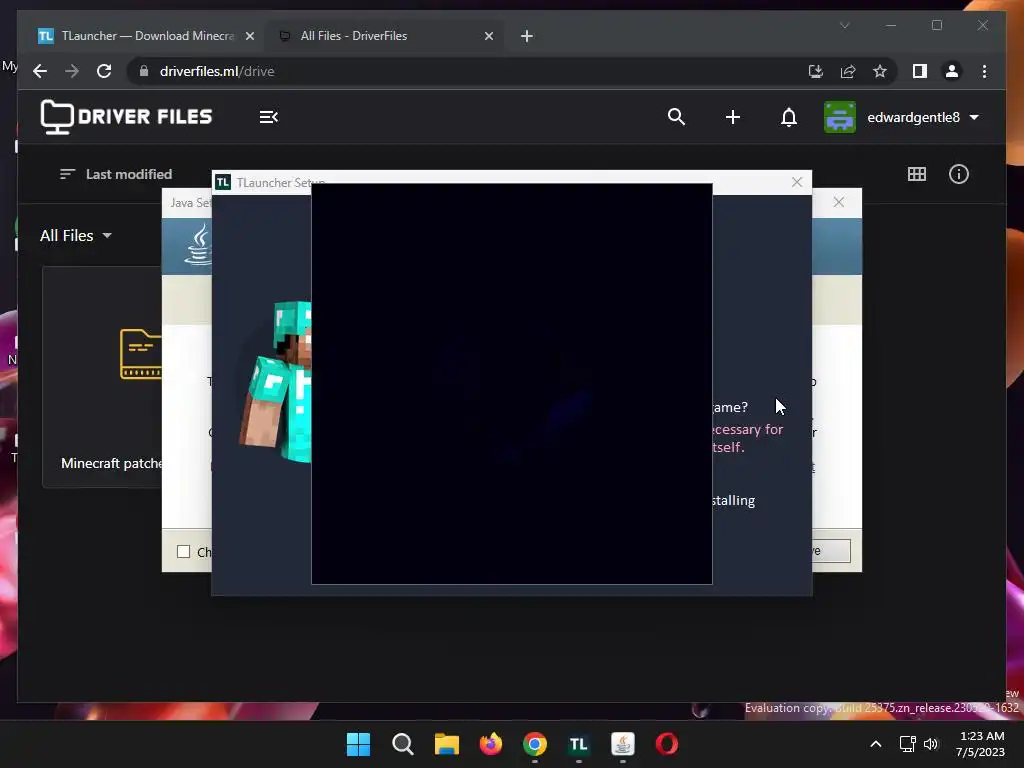1024x768 pixels.
Task: Switch to TLauncher Download Minecraft tab
Action: (147, 36)
